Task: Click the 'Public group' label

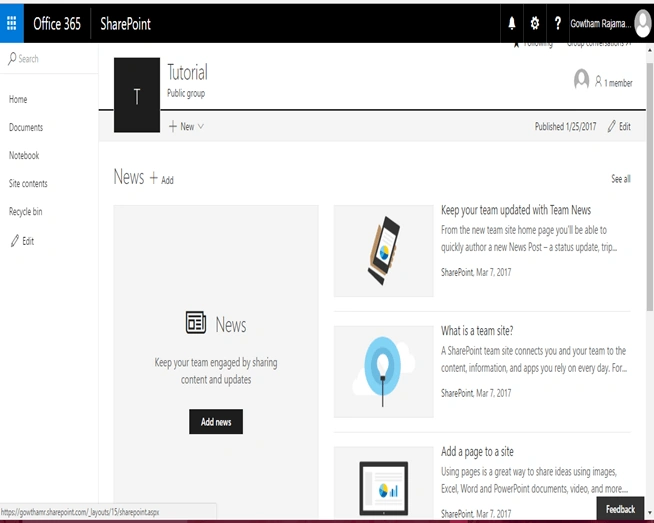Action: click(x=186, y=93)
